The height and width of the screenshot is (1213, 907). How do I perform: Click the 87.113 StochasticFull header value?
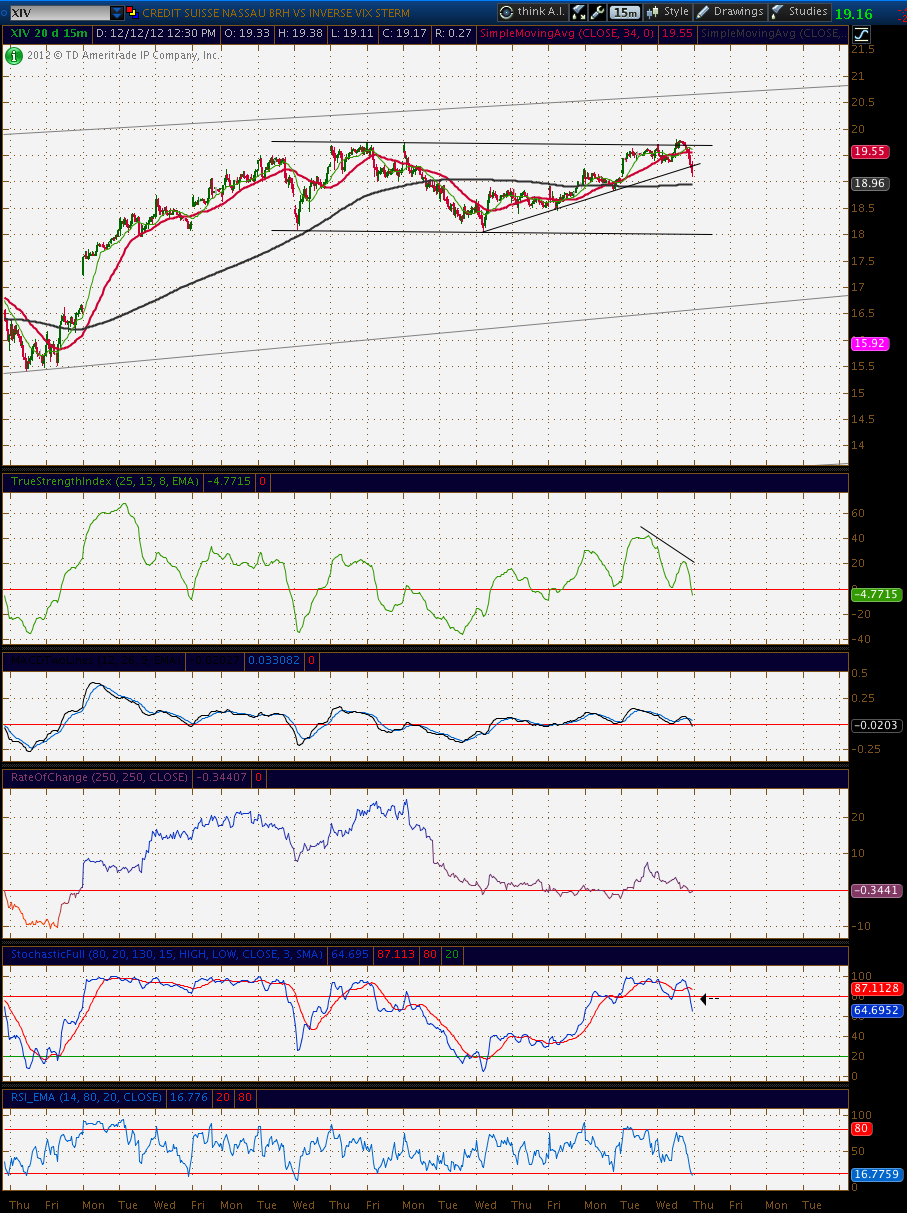[395, 954]
